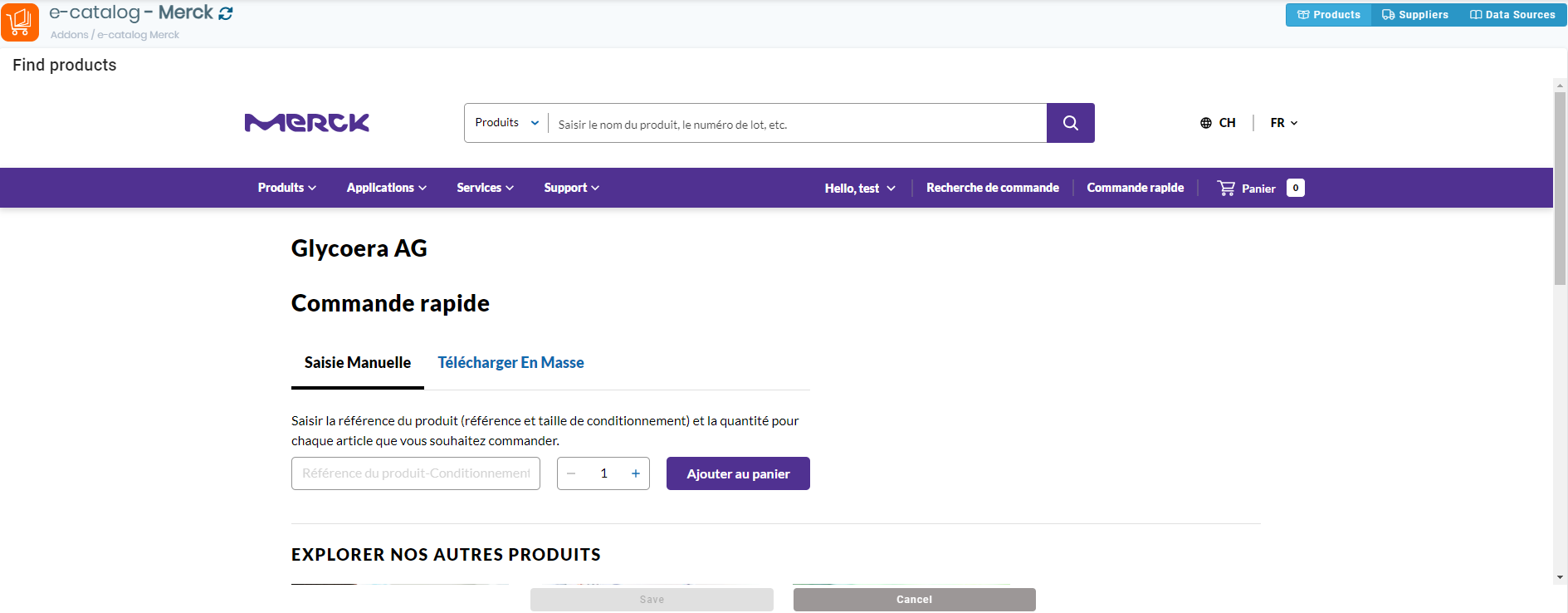Click Commande rapide link in nav bar
This screenshot has height=613, width=1568.
click(x=1136, y=188)
